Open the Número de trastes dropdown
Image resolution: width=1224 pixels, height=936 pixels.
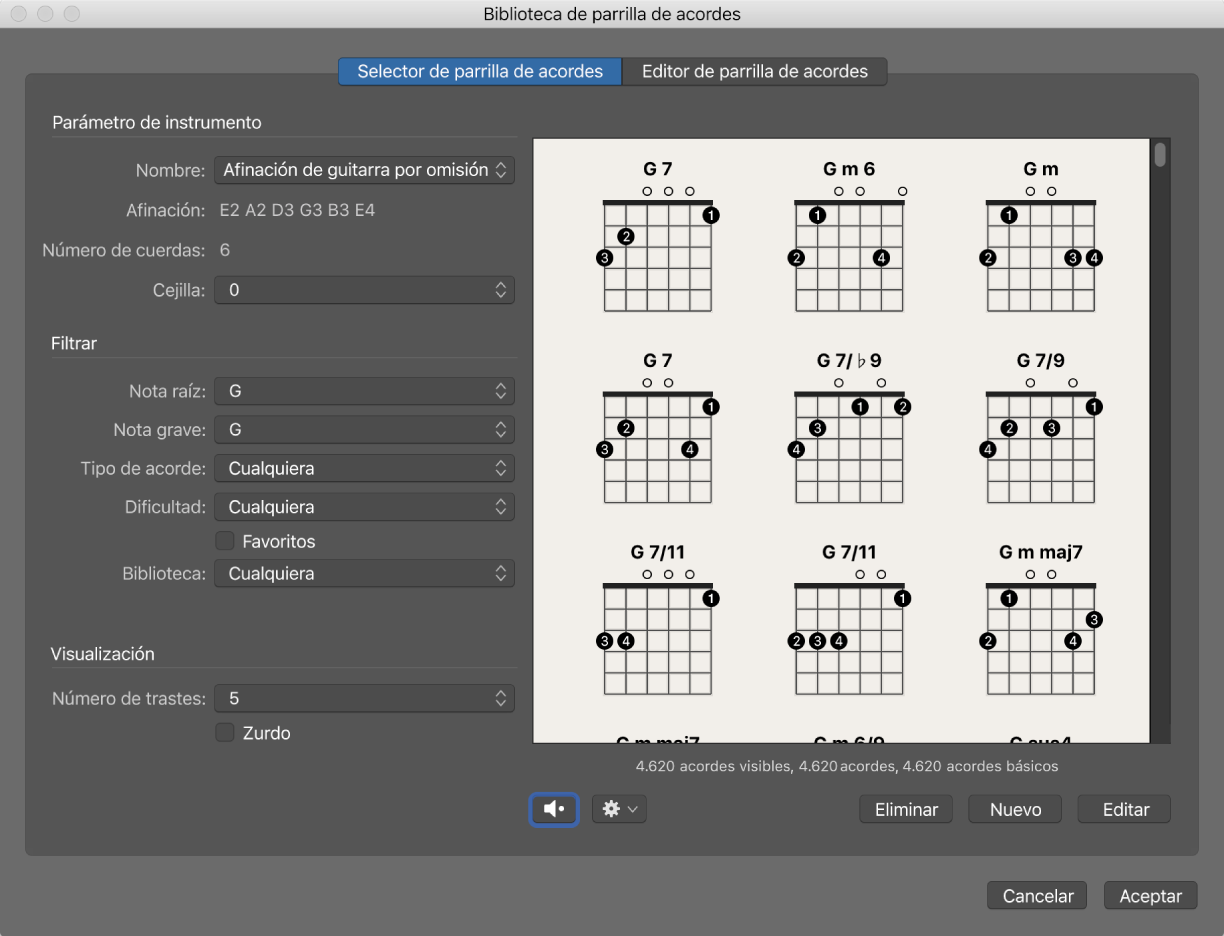coord(365,699)
